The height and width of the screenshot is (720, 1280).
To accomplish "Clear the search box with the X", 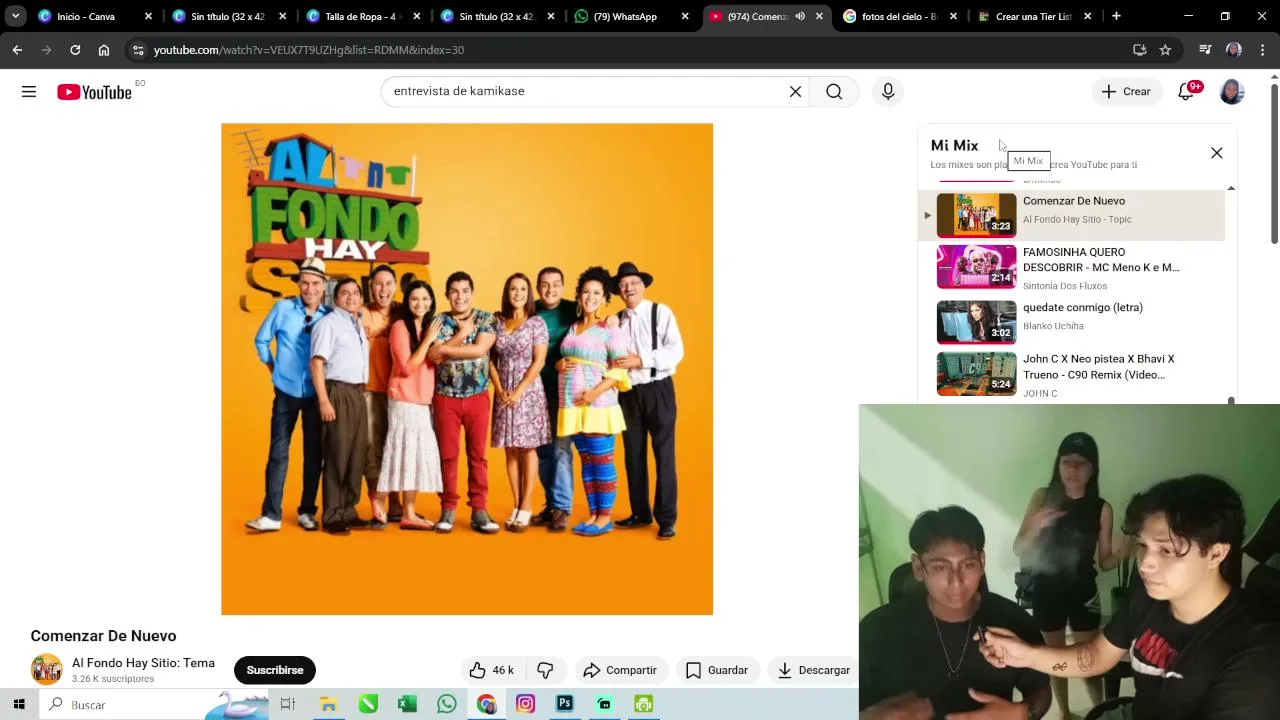I will (x=795, y=92).
